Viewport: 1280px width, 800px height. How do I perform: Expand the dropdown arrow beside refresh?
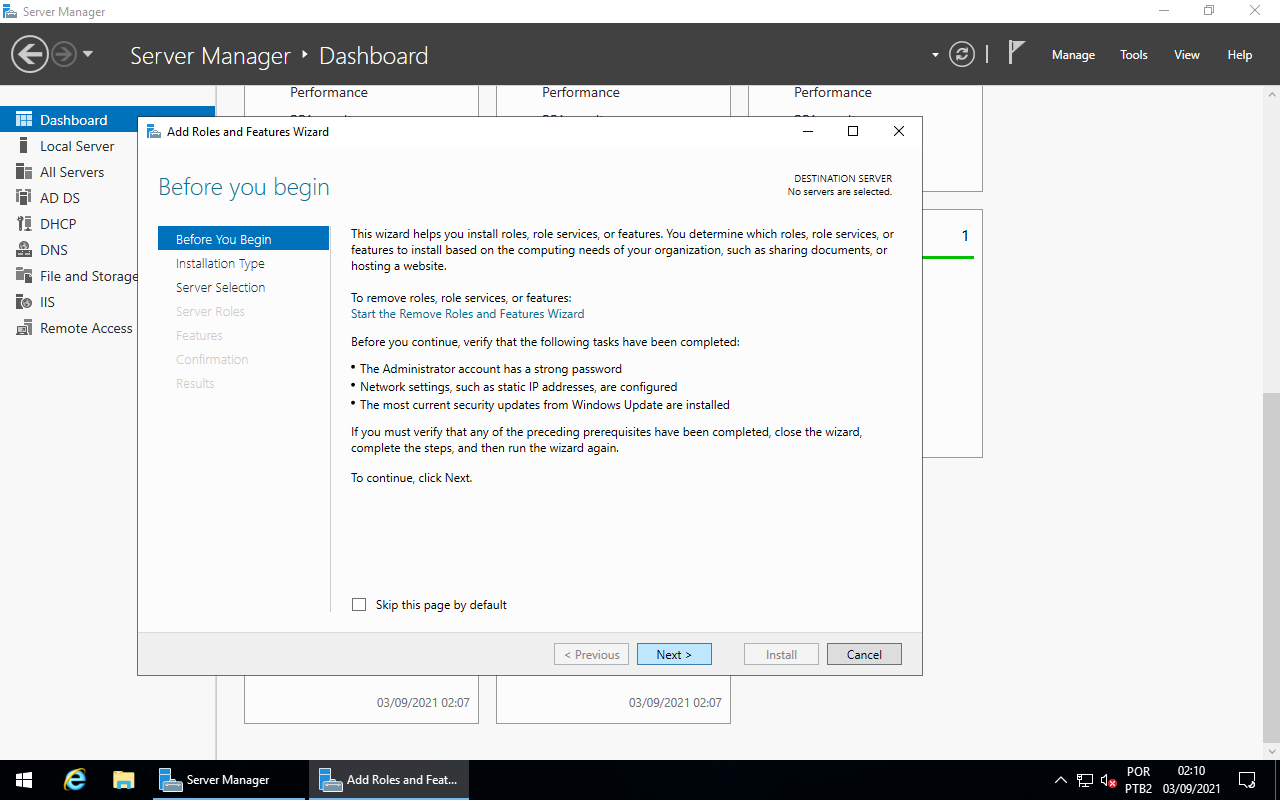(935, 55)
